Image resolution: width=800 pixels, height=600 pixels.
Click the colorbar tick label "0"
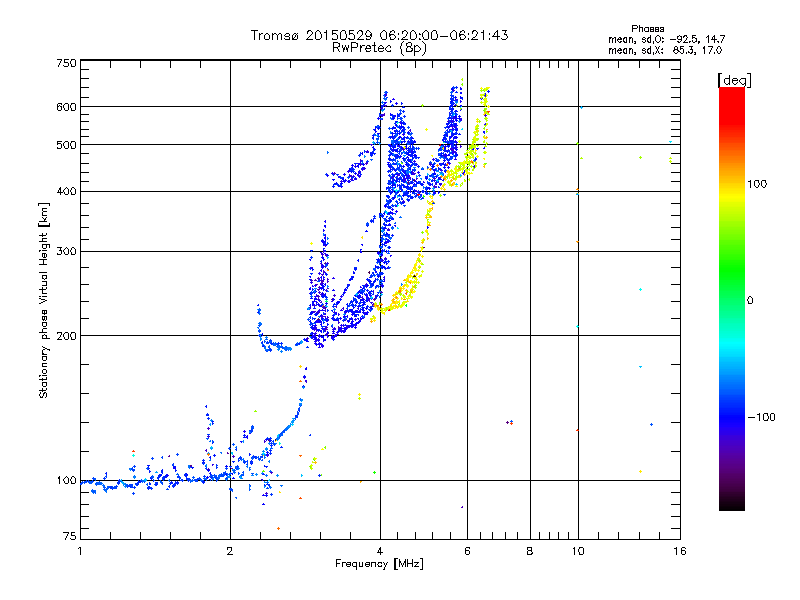[750, 301]
